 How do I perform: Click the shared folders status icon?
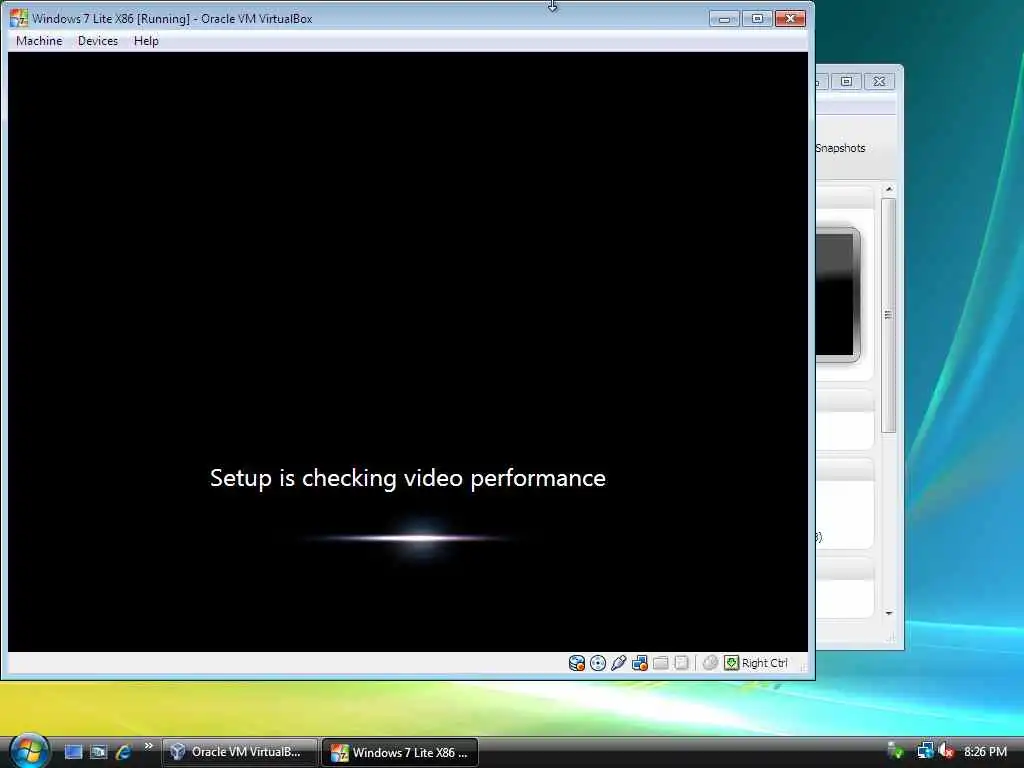pos(660,663)
